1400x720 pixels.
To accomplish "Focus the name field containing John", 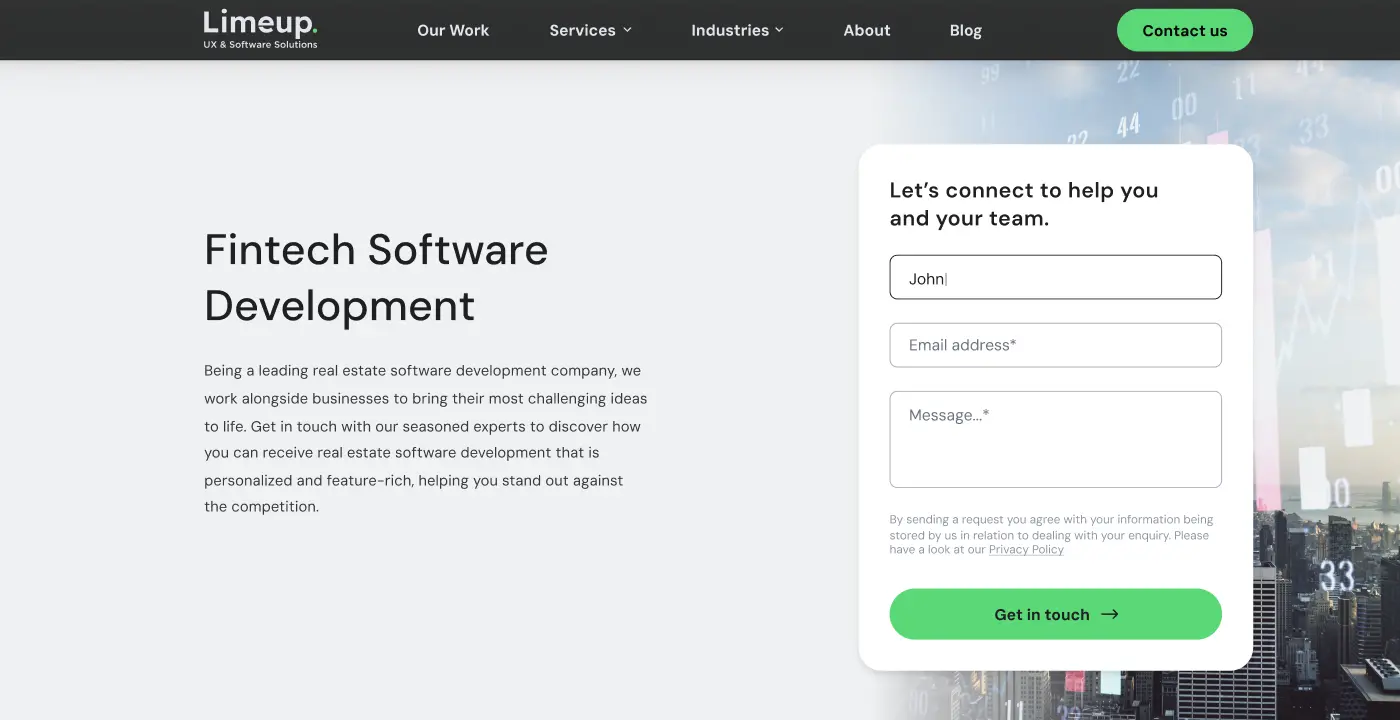I will (1055, 277).
